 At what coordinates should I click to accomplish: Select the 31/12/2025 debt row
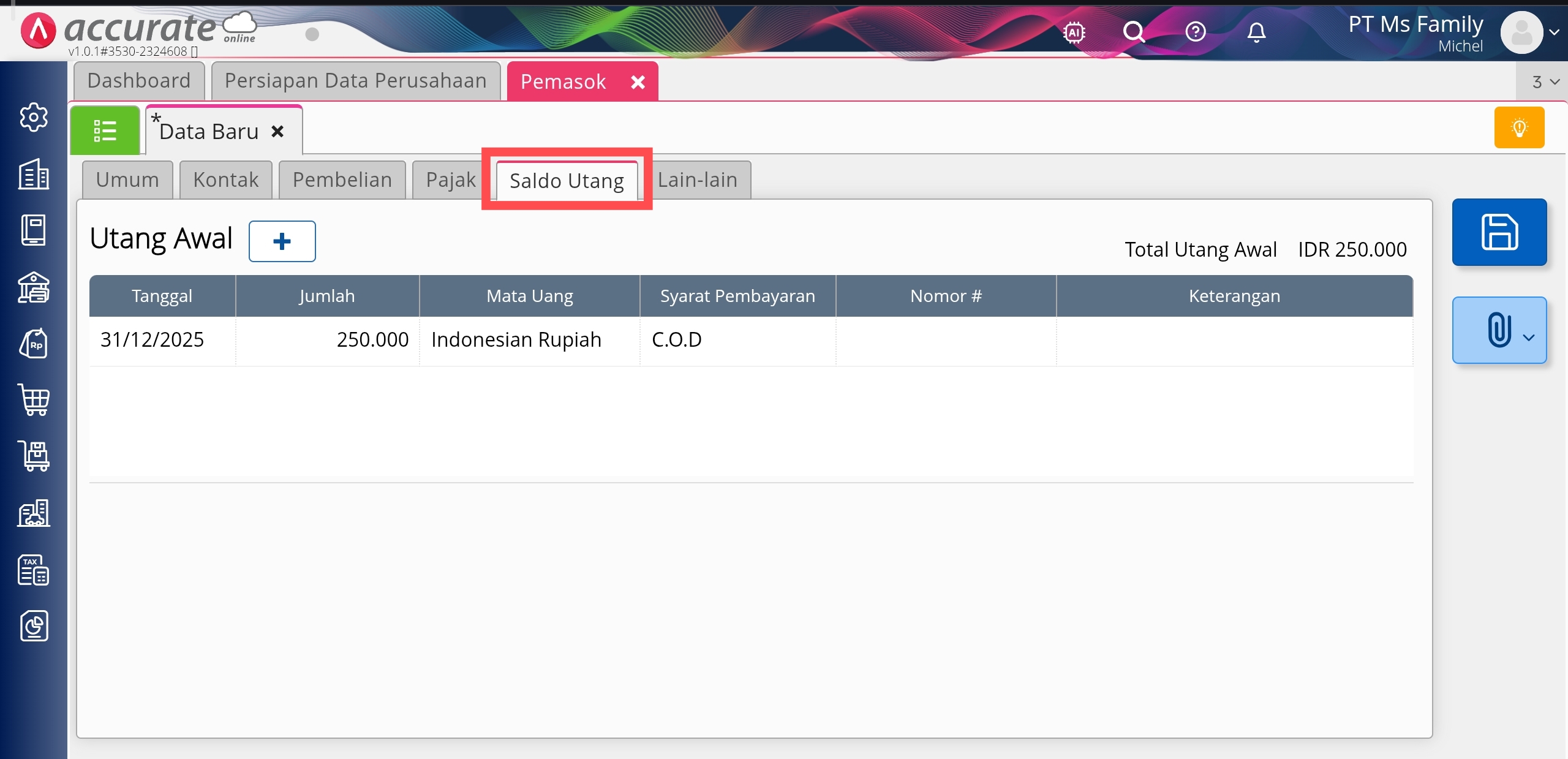click(152, 340)
